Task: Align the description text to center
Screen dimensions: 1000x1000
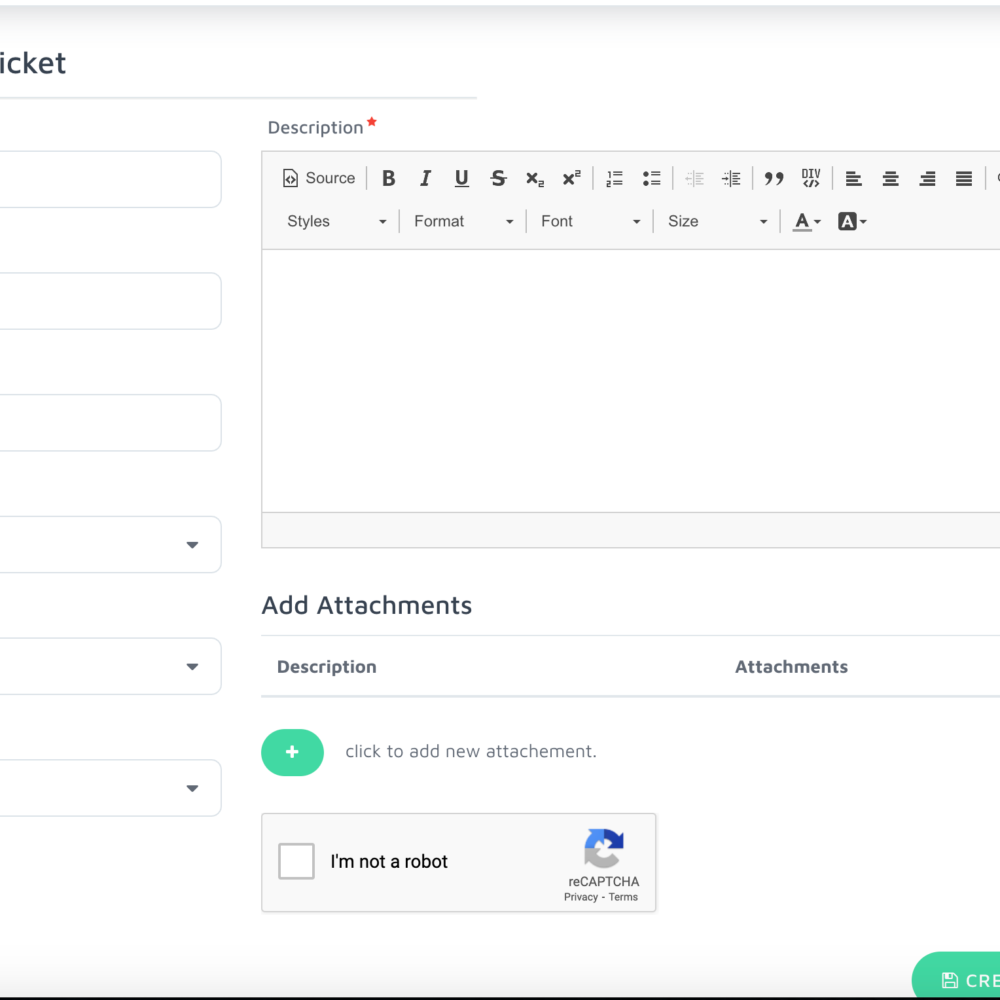Action: point(890,178)
